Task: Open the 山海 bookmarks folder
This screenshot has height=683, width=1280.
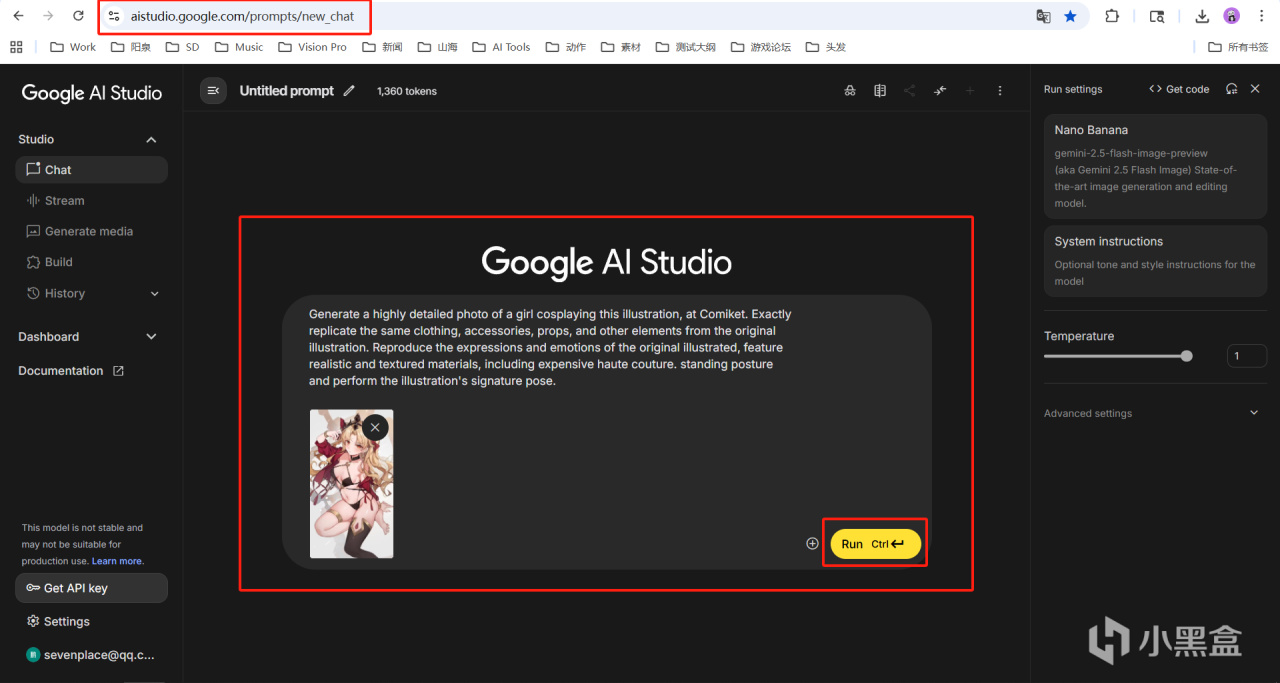Action: pyautogui.click(x=437, y=47)
